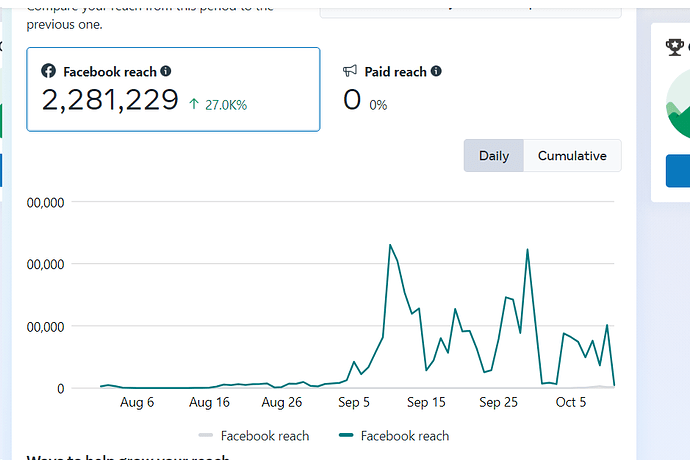The width and height of the screenshot is (690, 460).
Task: Click the chart peak after Sep 25
Action: click(x=527, y=250)
